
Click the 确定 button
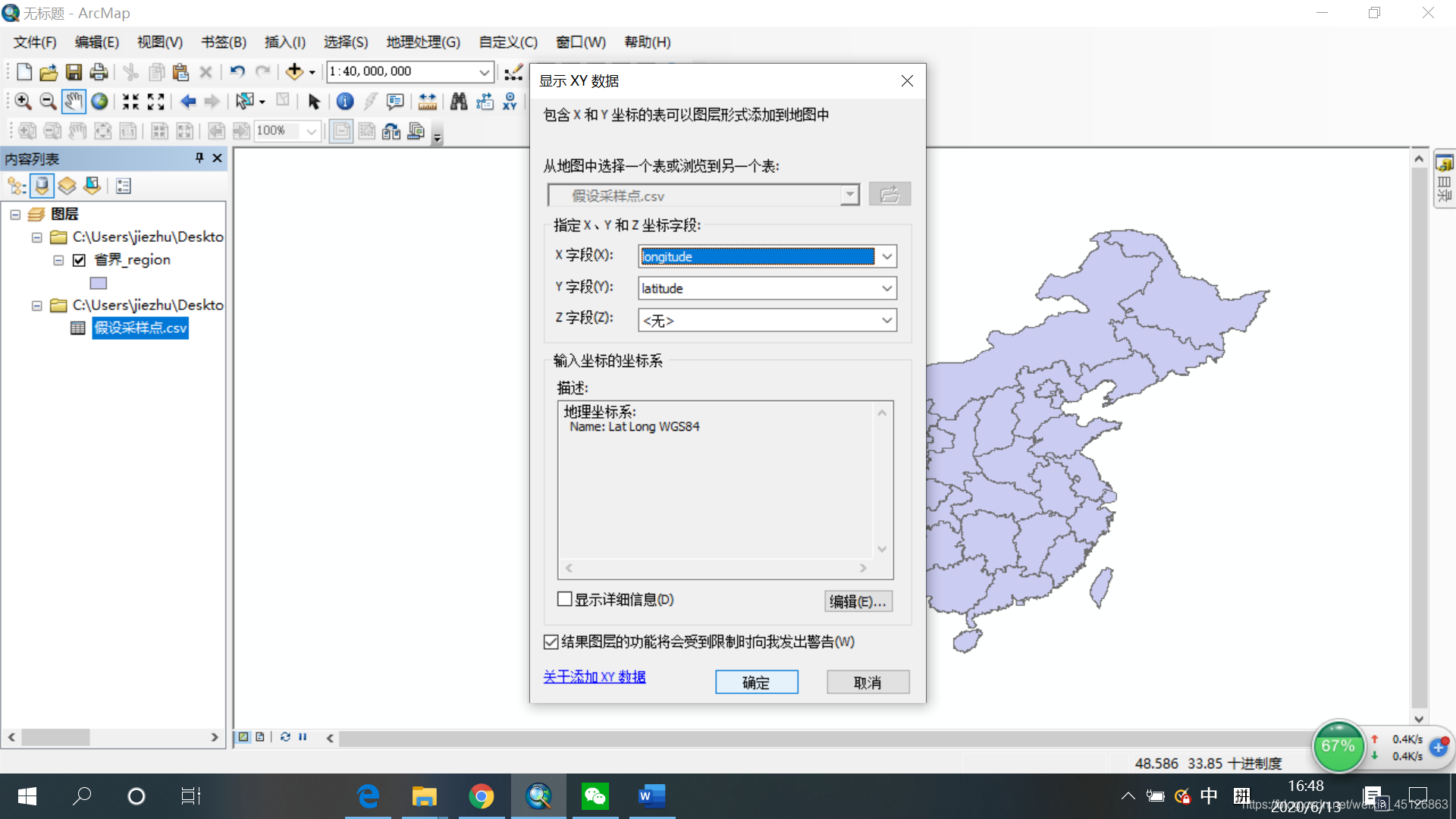pyautogui.click(x=756, y=682)
